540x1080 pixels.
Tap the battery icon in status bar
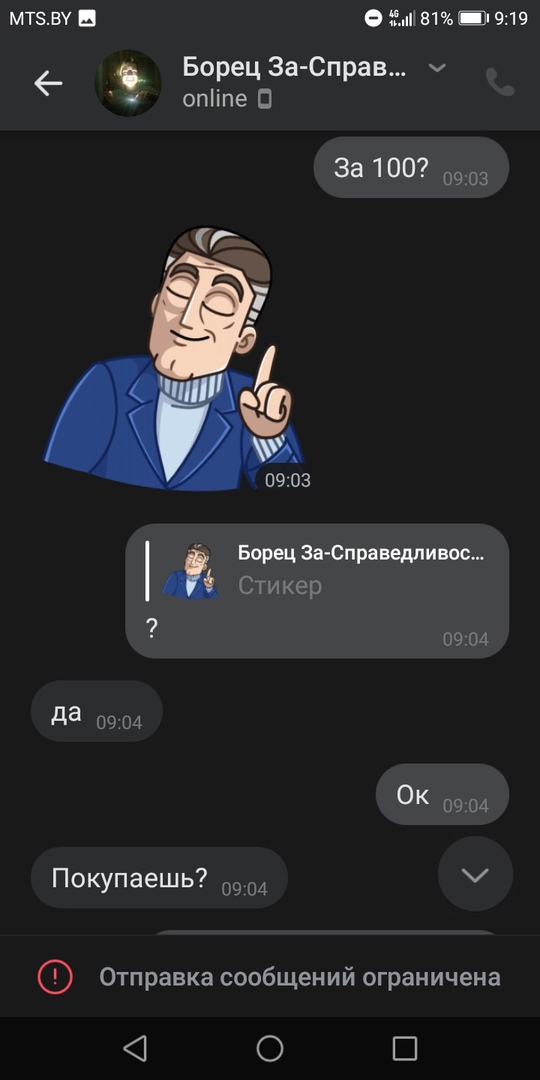[473, 19]
